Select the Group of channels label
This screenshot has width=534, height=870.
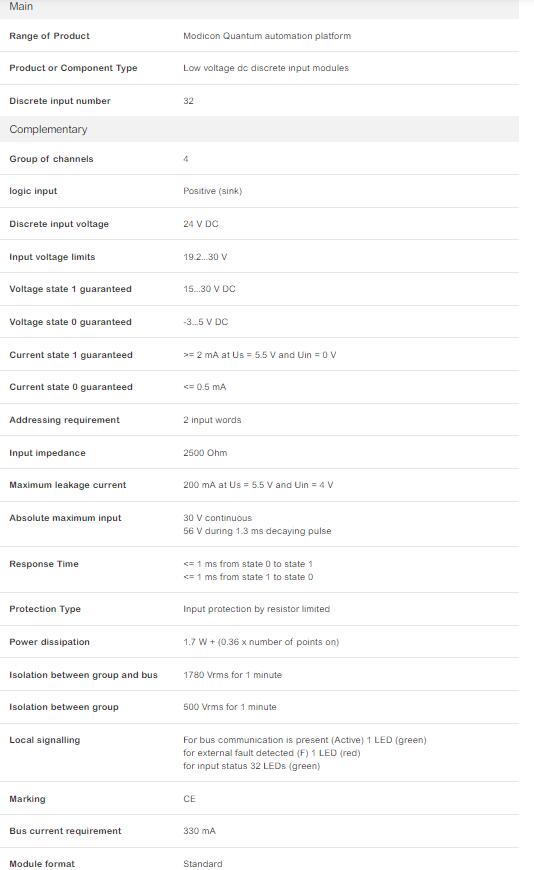52,159
